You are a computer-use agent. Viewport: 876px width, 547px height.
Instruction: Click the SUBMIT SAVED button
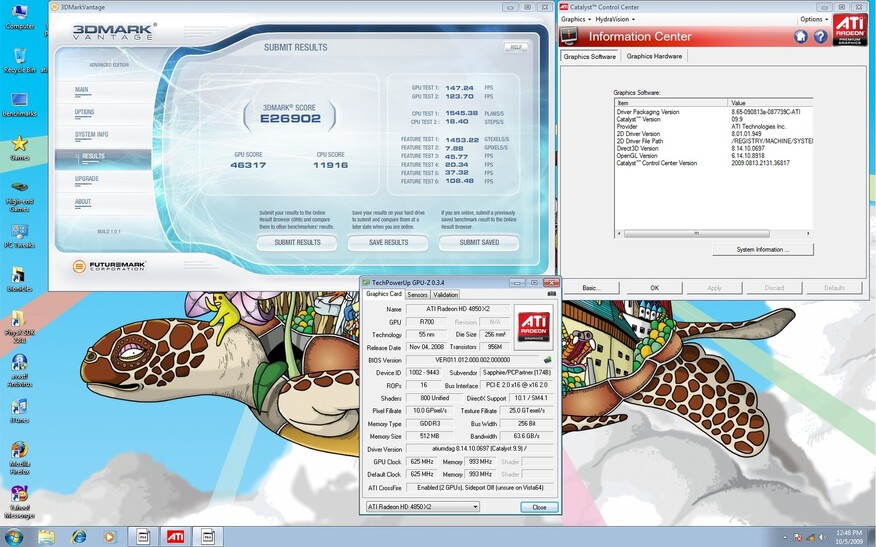coord(479,242)
